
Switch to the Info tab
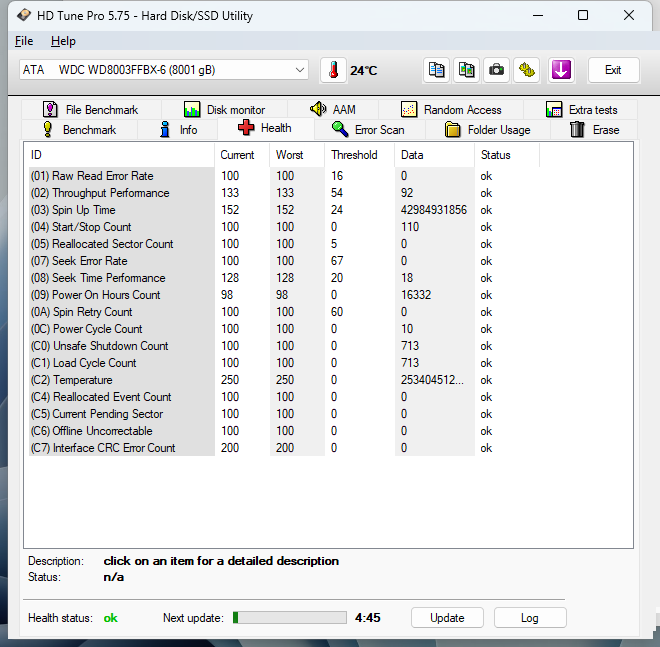pyautogui.click(x=178, y=130)
